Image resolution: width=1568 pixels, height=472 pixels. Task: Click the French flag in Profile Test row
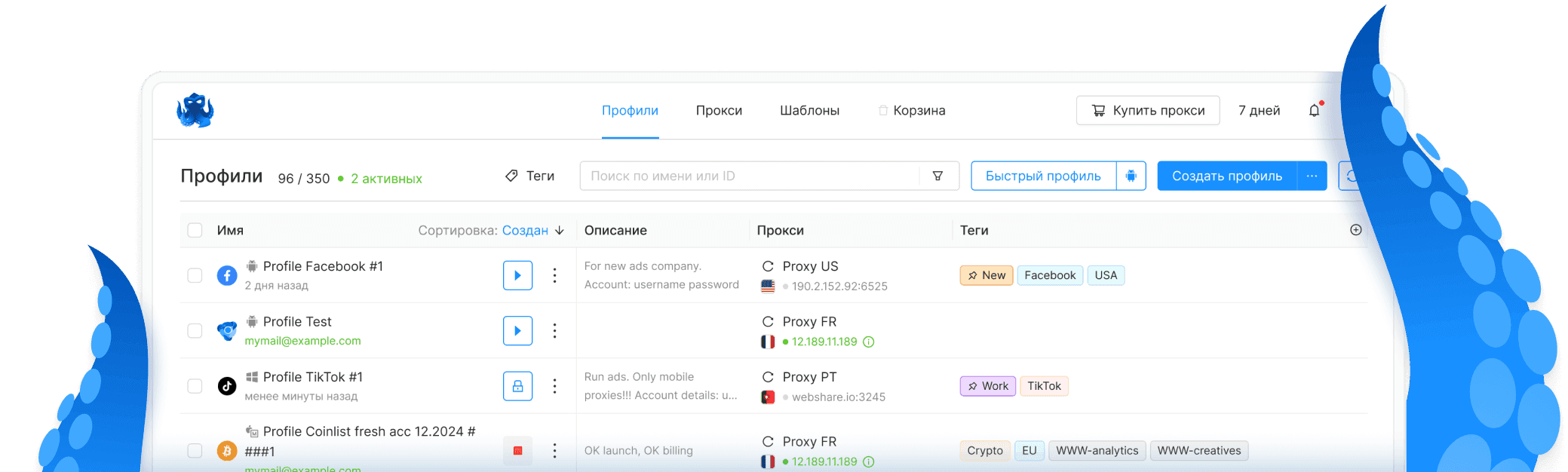click(768, 342)
